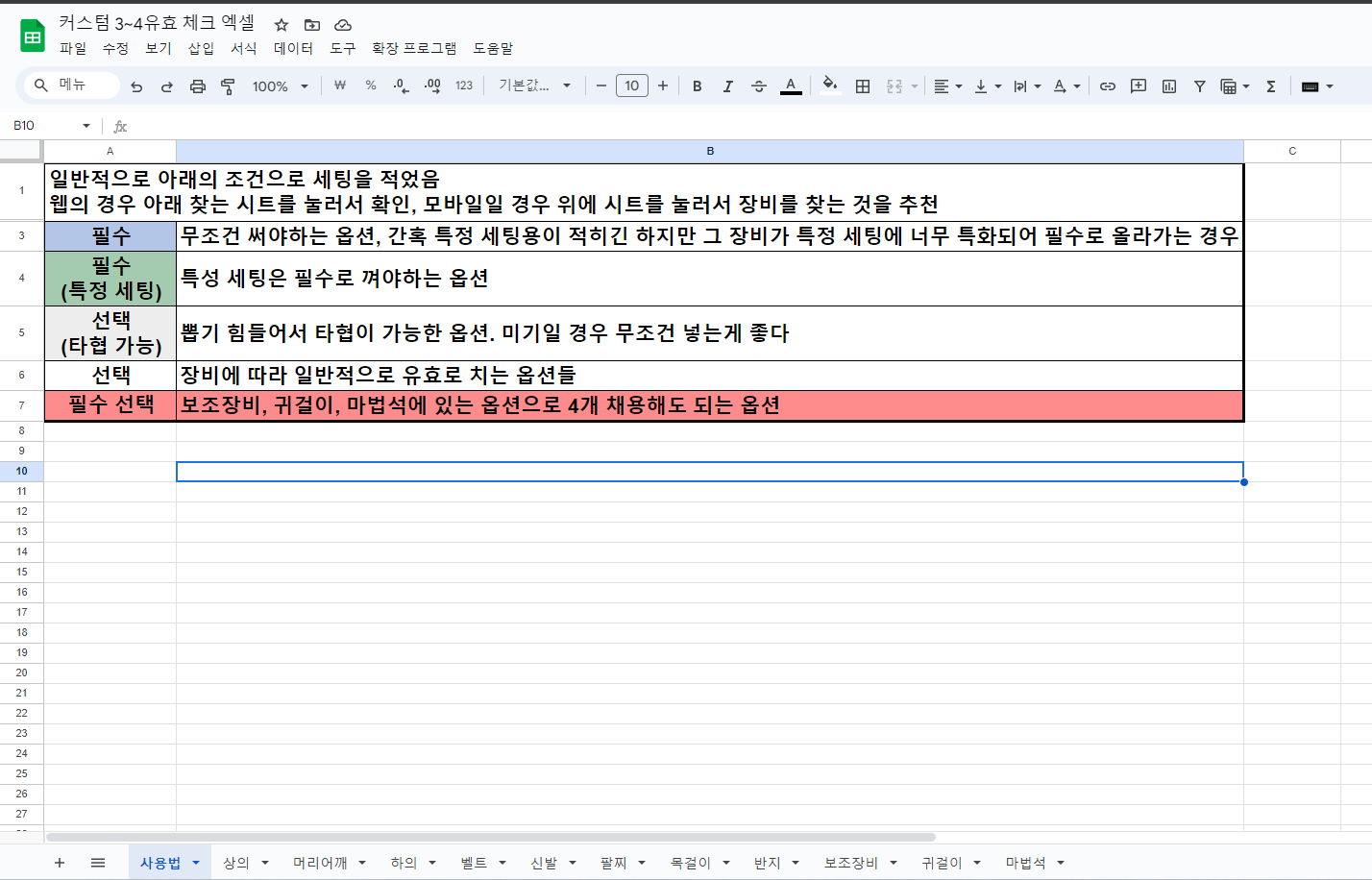This screenshot has height=880, width=1372.
Task: Click the print icon in toolbar
Action: tap(197, 86)
